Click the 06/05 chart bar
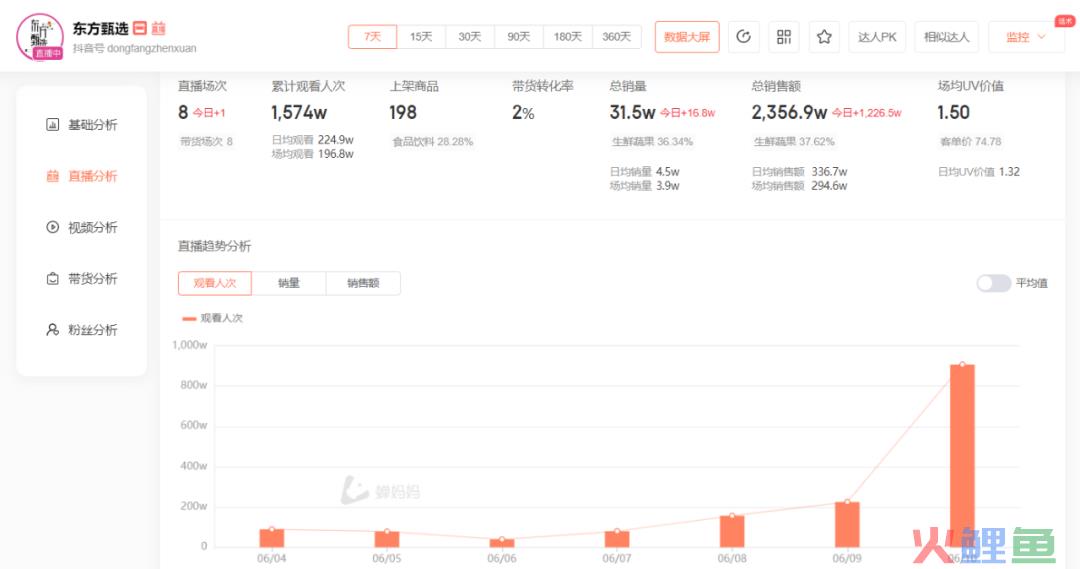This screenshot has width=1080, height=569. tap(386, 539)
